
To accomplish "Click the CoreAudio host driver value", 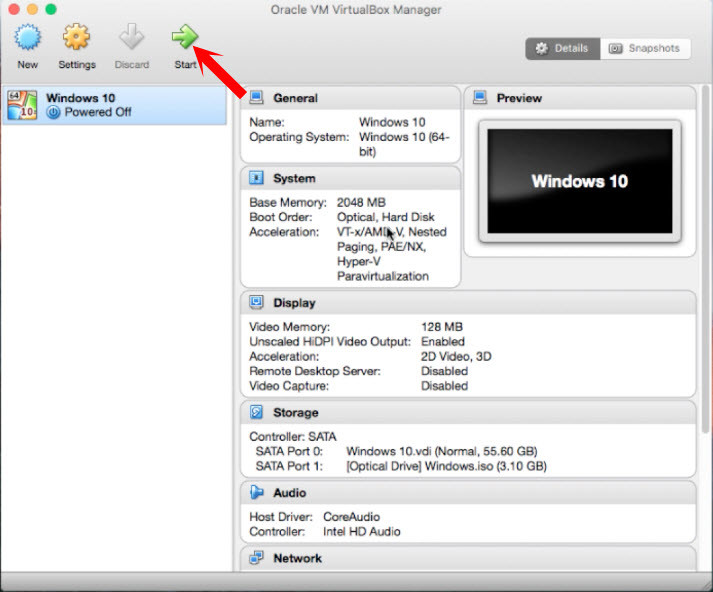I will (x=351, y=517).
